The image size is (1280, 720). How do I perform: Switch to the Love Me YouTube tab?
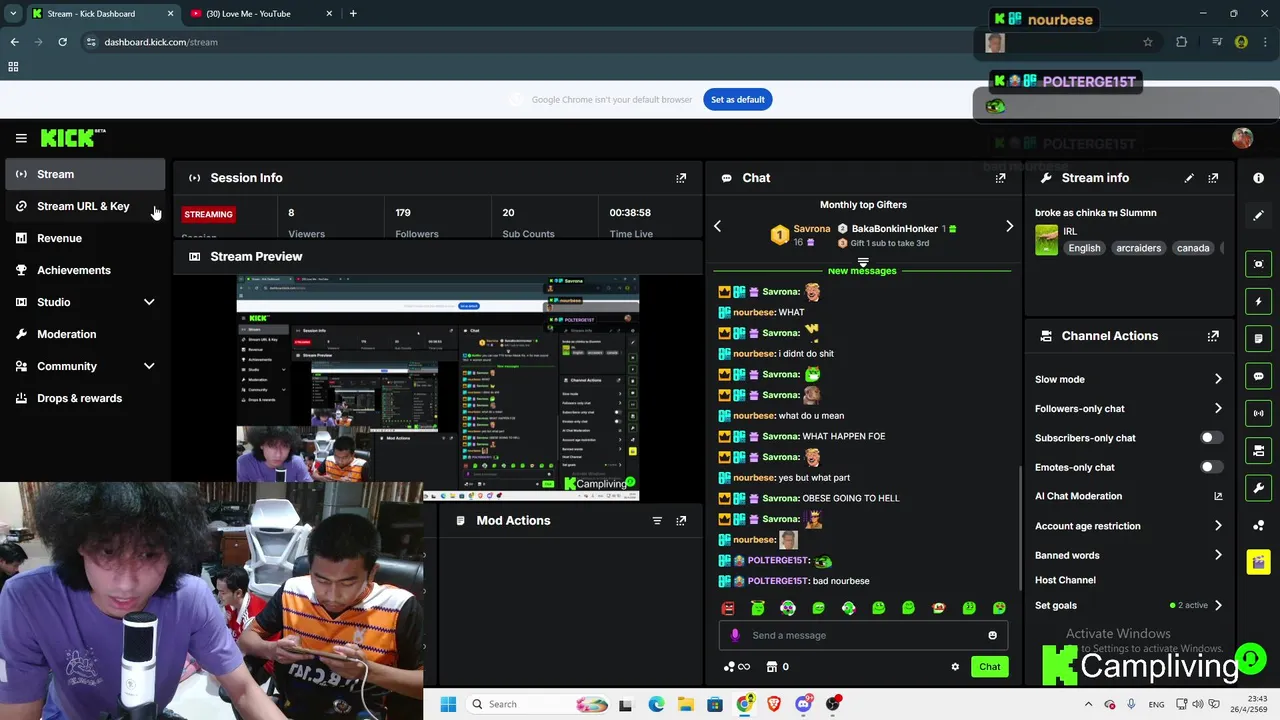[261, 14]
